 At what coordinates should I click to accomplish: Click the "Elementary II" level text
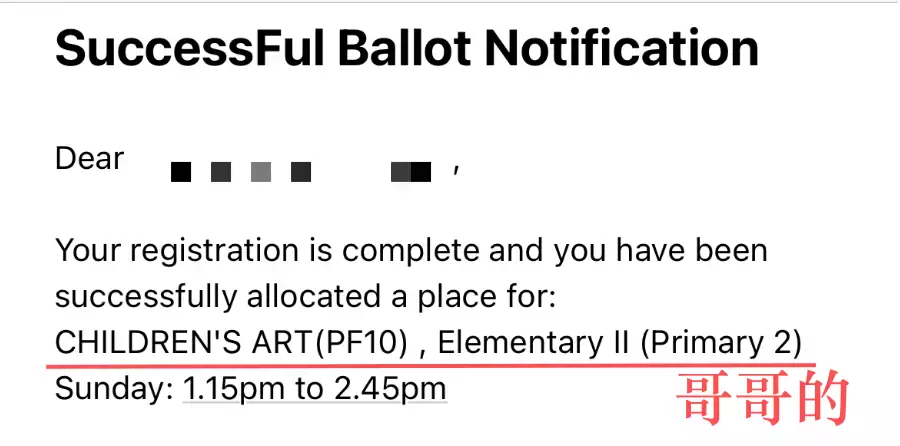535,343
